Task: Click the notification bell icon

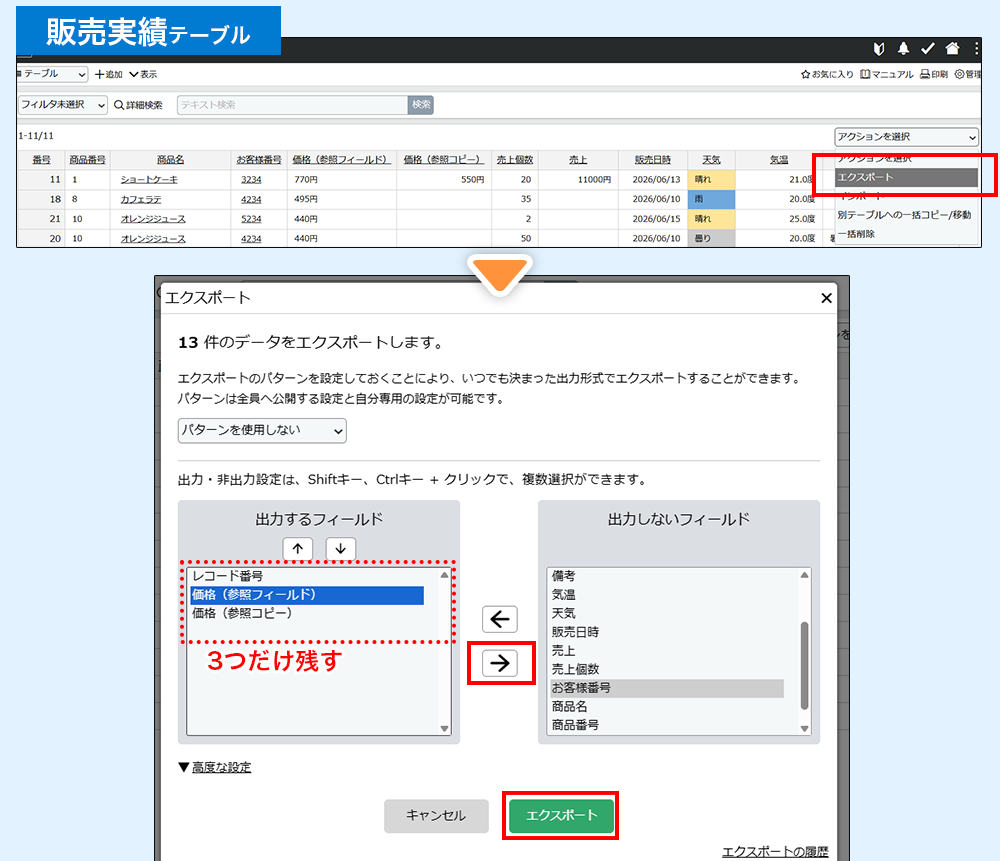Action: pos(903,48)
